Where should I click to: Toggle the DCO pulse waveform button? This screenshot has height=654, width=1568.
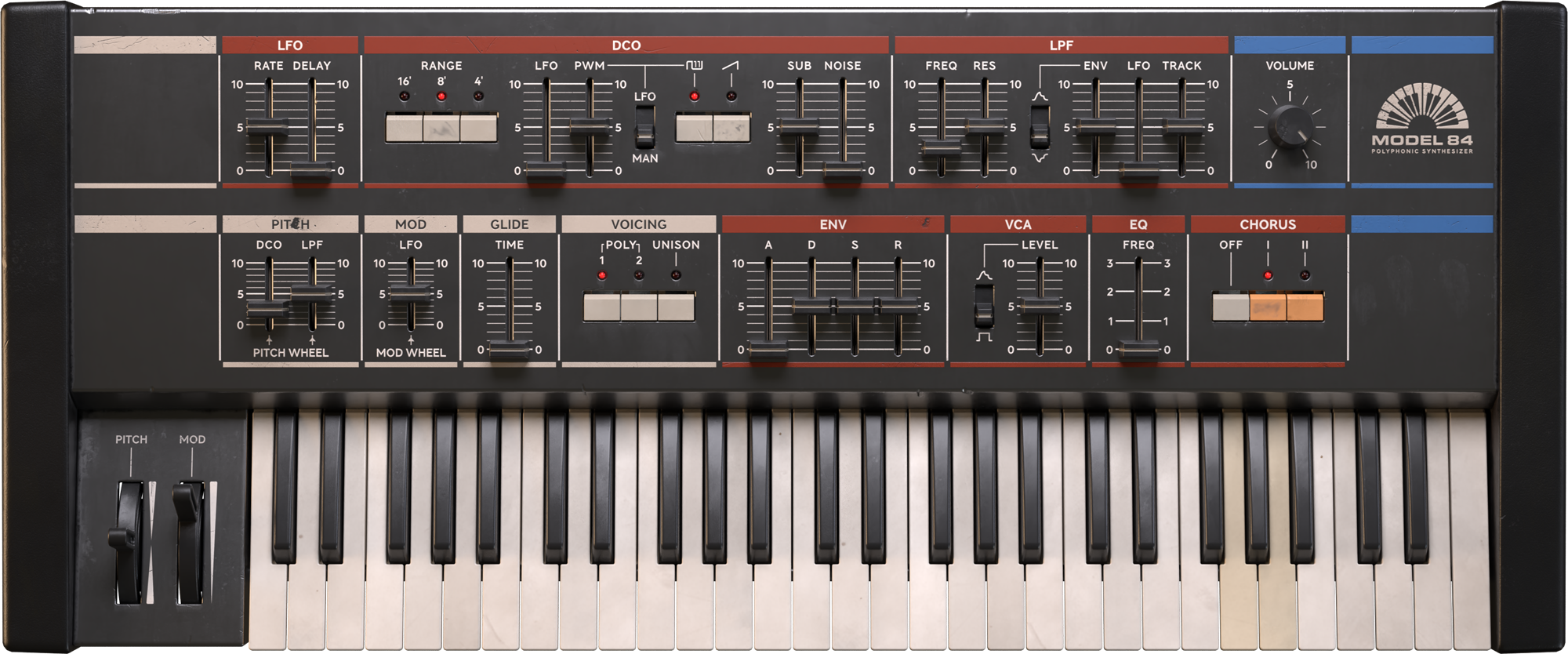tap(694, 128)
